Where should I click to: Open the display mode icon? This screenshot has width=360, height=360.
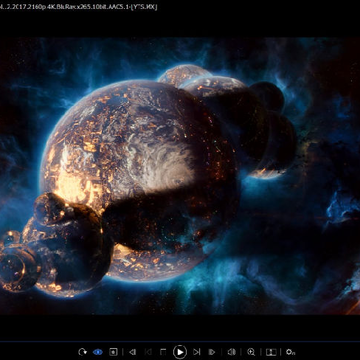coord(271,352)
